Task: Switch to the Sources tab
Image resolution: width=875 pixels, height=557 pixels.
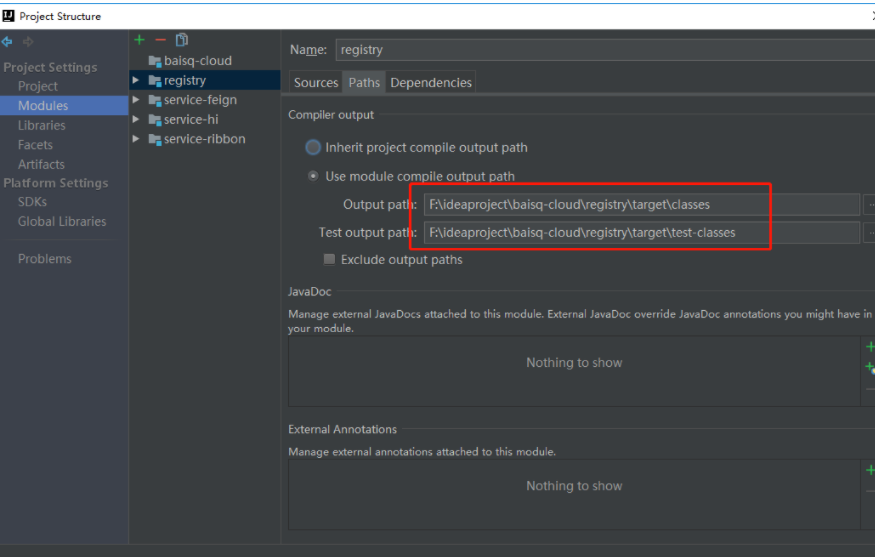Action: pyautogui.click(x=316, y=83)
